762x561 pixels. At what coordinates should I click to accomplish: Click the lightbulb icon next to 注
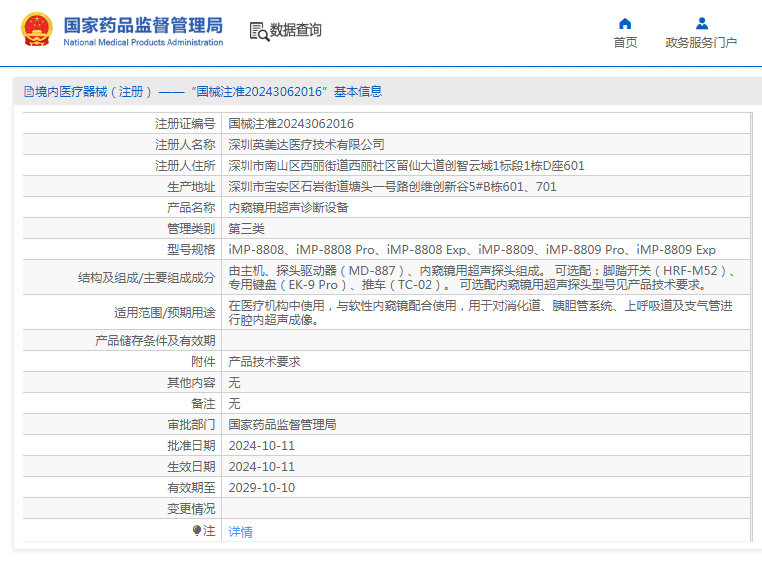[x=196, y=530]
